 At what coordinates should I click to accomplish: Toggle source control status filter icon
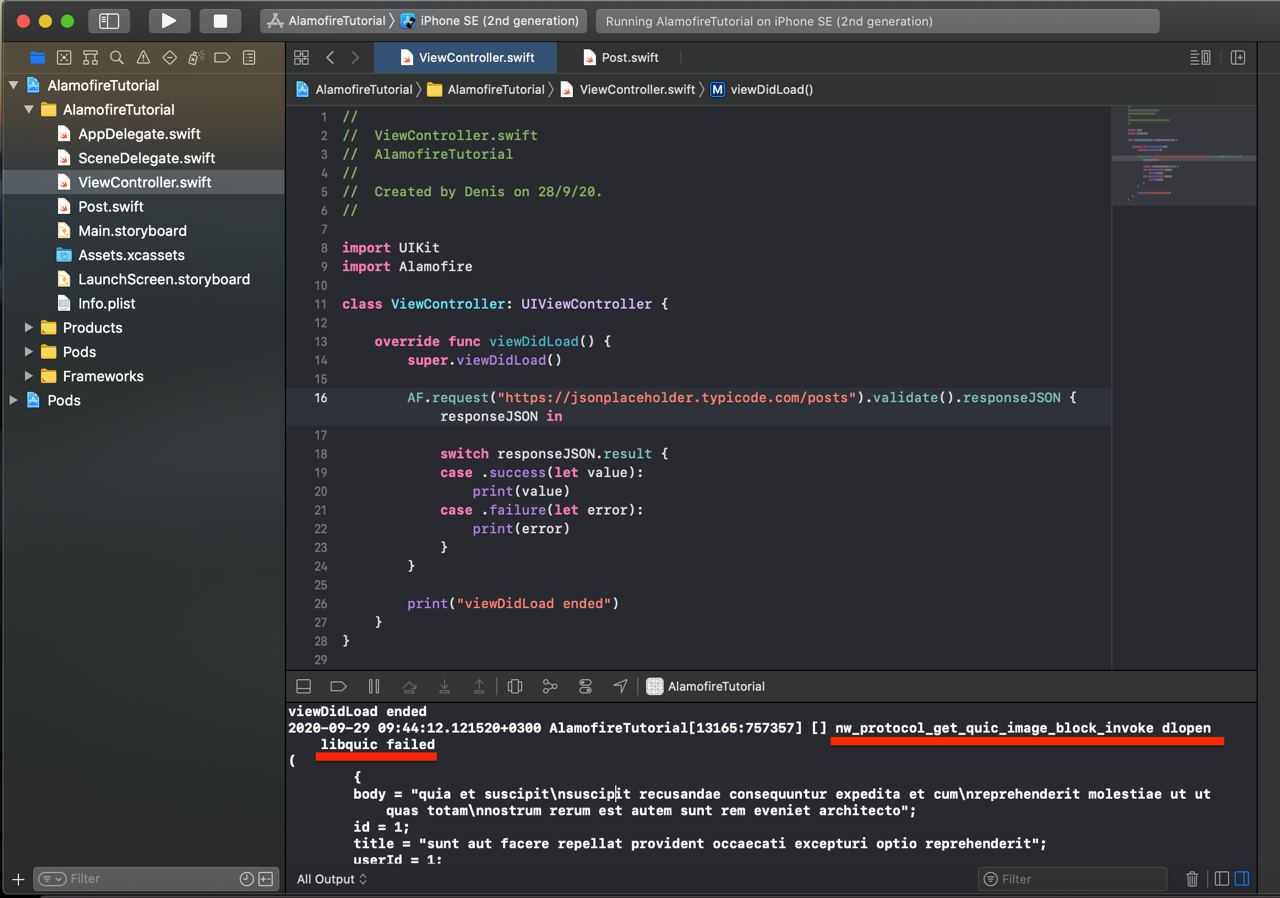(x=265, y=878)
